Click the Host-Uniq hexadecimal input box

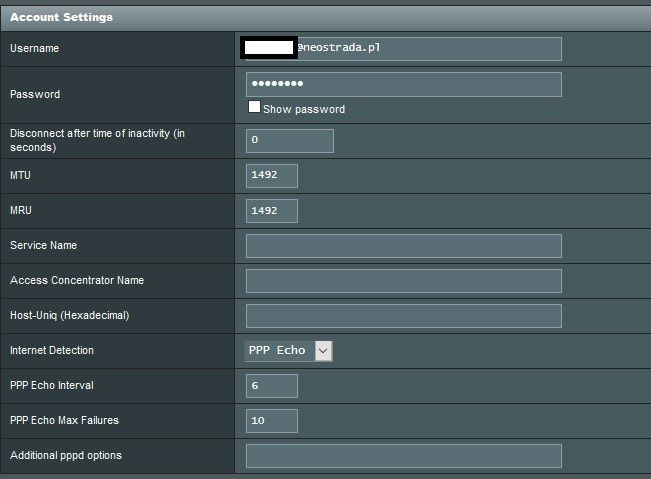pyautogui.click(x=403, y=316)
